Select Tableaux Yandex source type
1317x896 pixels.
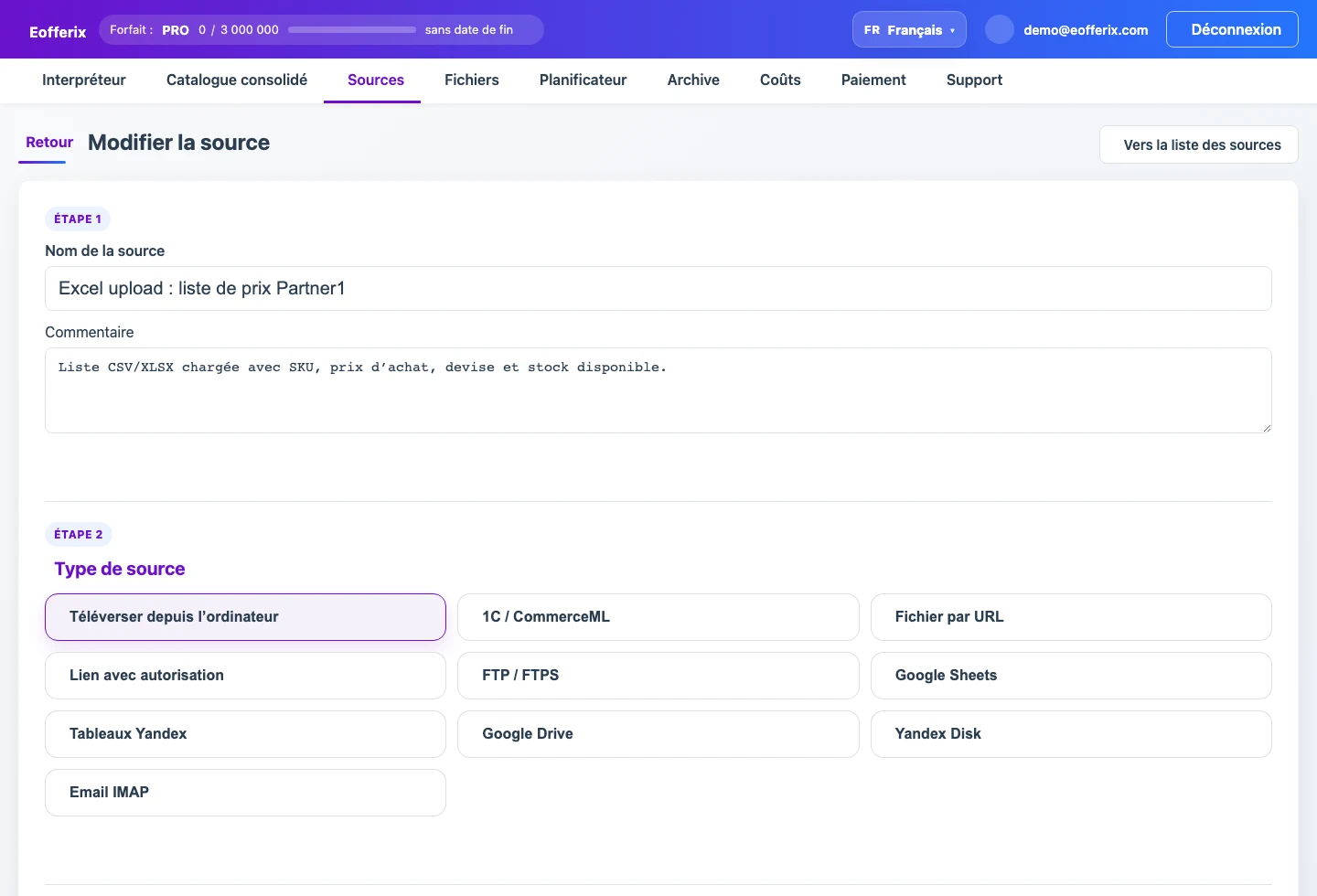tap(245, 734)
